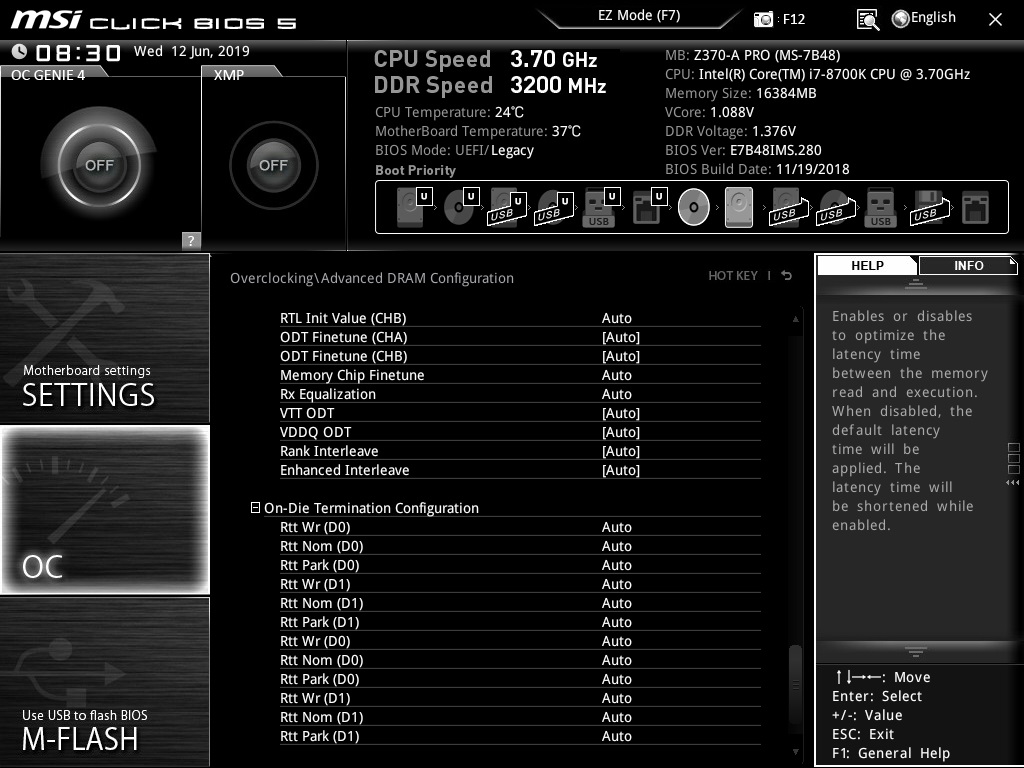Click the BIOS Ver E7B48IMS.280 text
Screen dimensions: 1024x768
[x=743, y=150]
